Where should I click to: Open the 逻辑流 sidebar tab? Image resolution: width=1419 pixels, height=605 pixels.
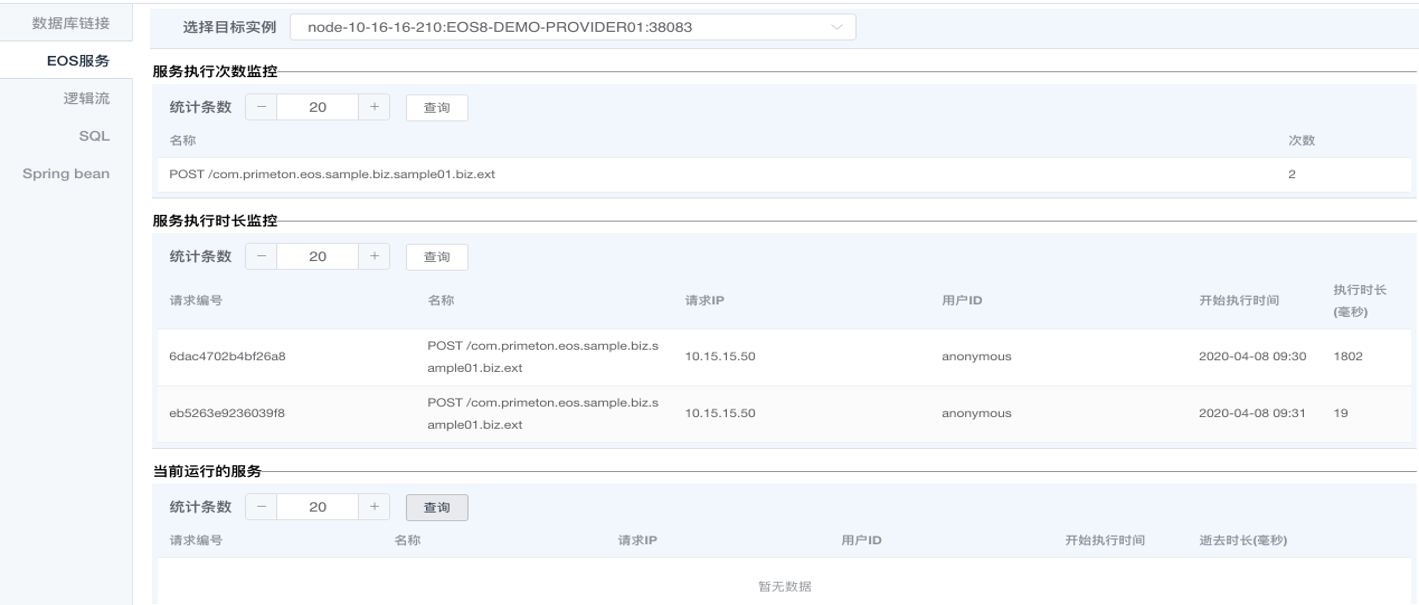click(x=87, y=98)
